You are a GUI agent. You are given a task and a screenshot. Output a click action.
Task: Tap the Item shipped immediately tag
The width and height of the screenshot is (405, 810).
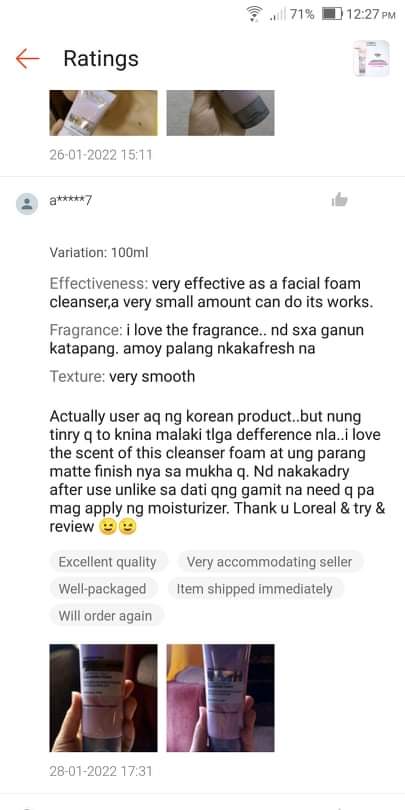(255, 588)
